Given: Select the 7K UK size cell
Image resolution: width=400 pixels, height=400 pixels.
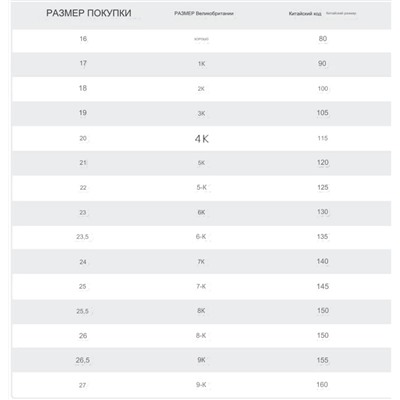Looking at the screenshot, I should [201, 262].
